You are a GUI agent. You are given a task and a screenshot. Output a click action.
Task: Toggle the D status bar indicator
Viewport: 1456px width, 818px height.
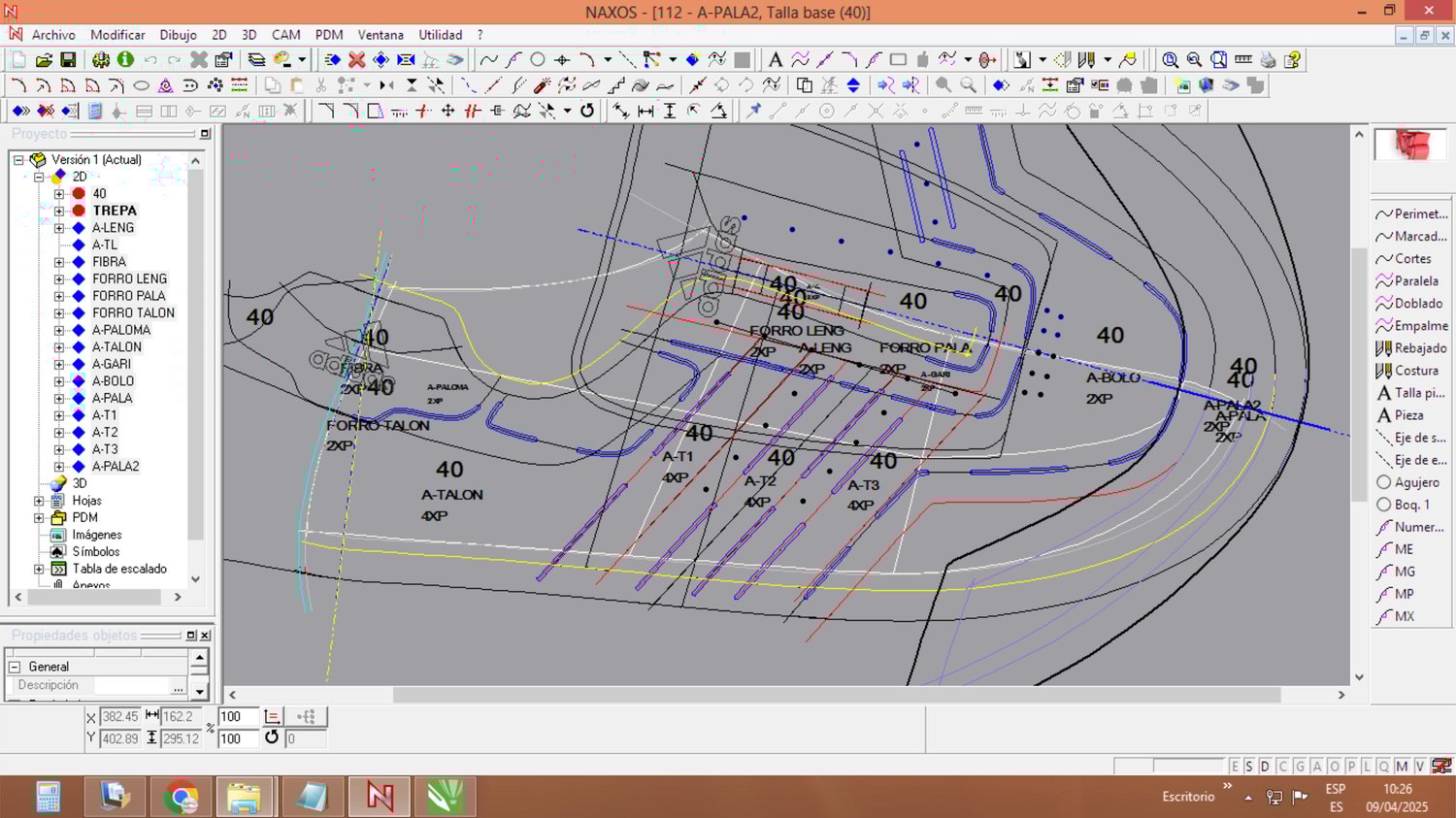coord(1265,767)
